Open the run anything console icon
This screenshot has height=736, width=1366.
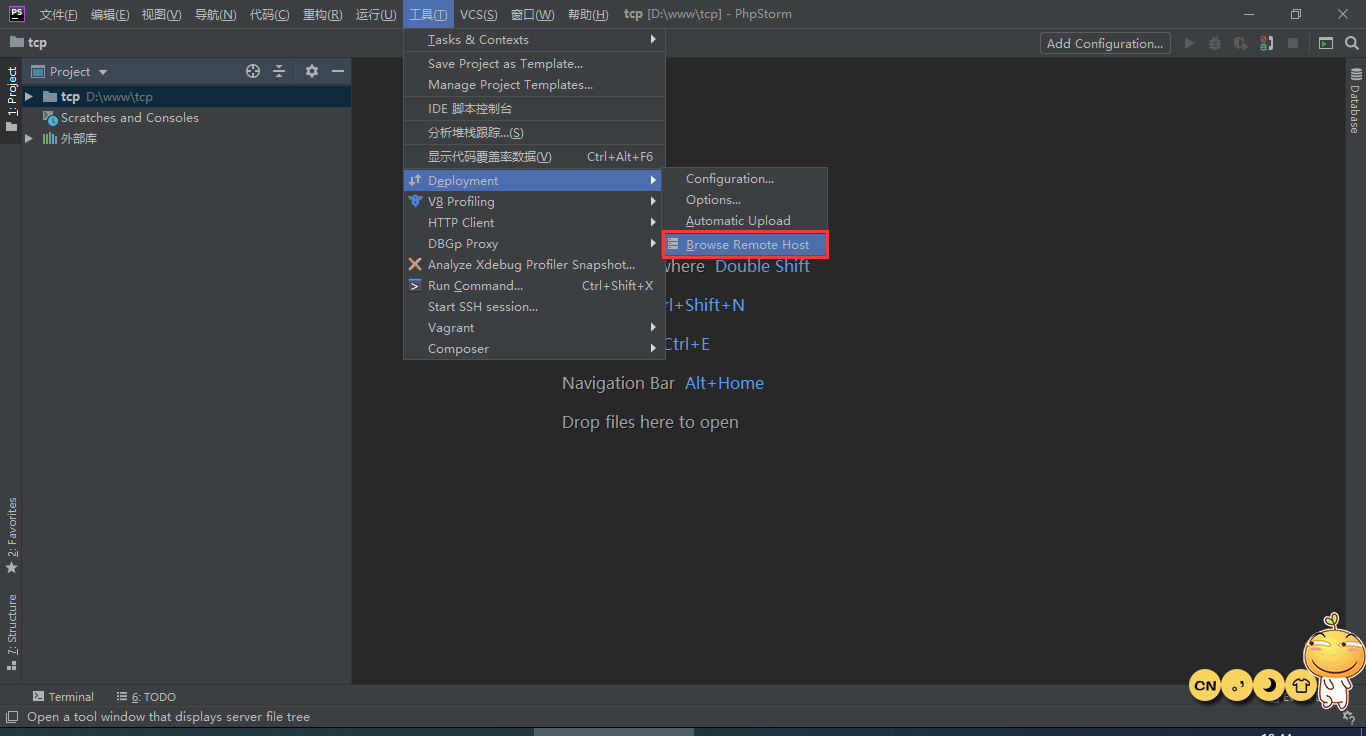click(x=1326, y=43)
